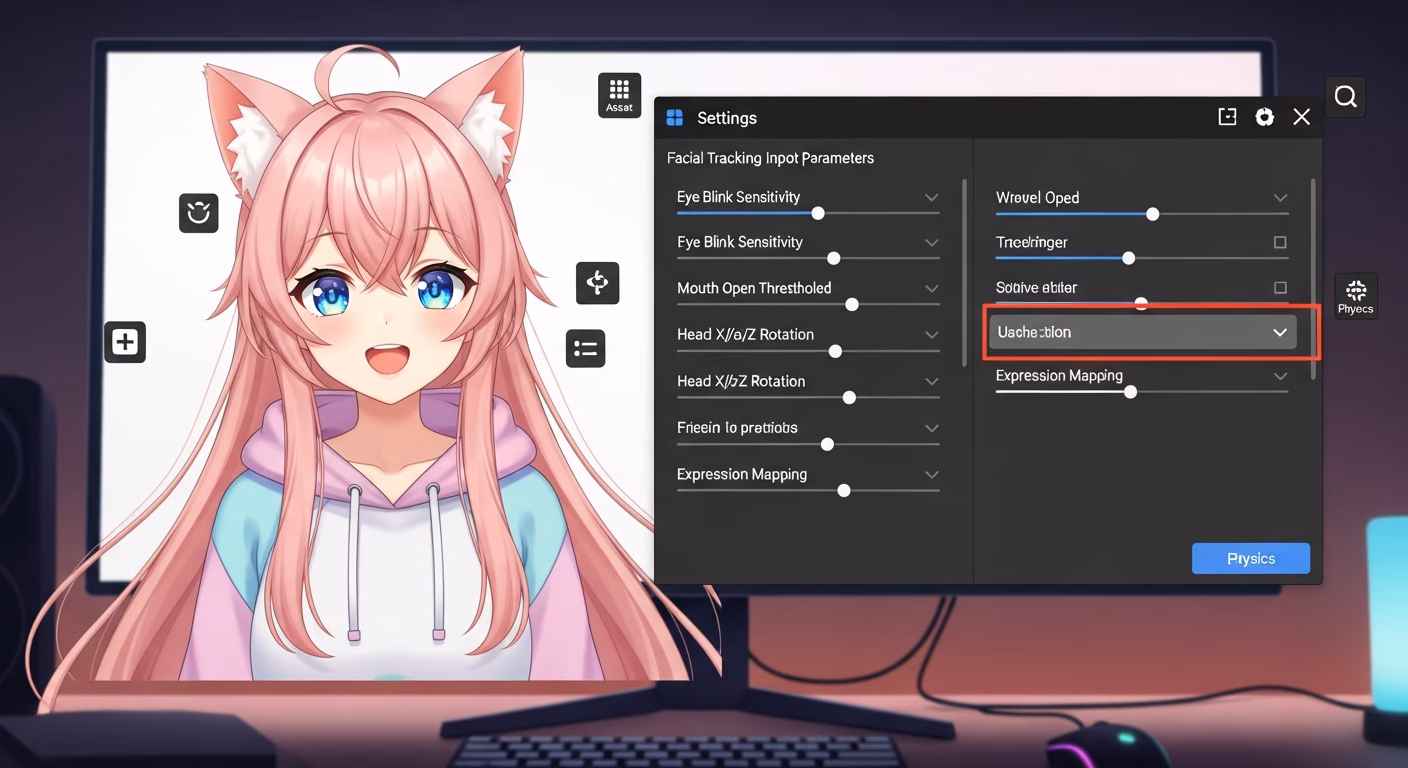The height and width of the screenshot is (768, 1408).
Task: Click the expand window icon in Settings header
Action: pos(1227,117)
